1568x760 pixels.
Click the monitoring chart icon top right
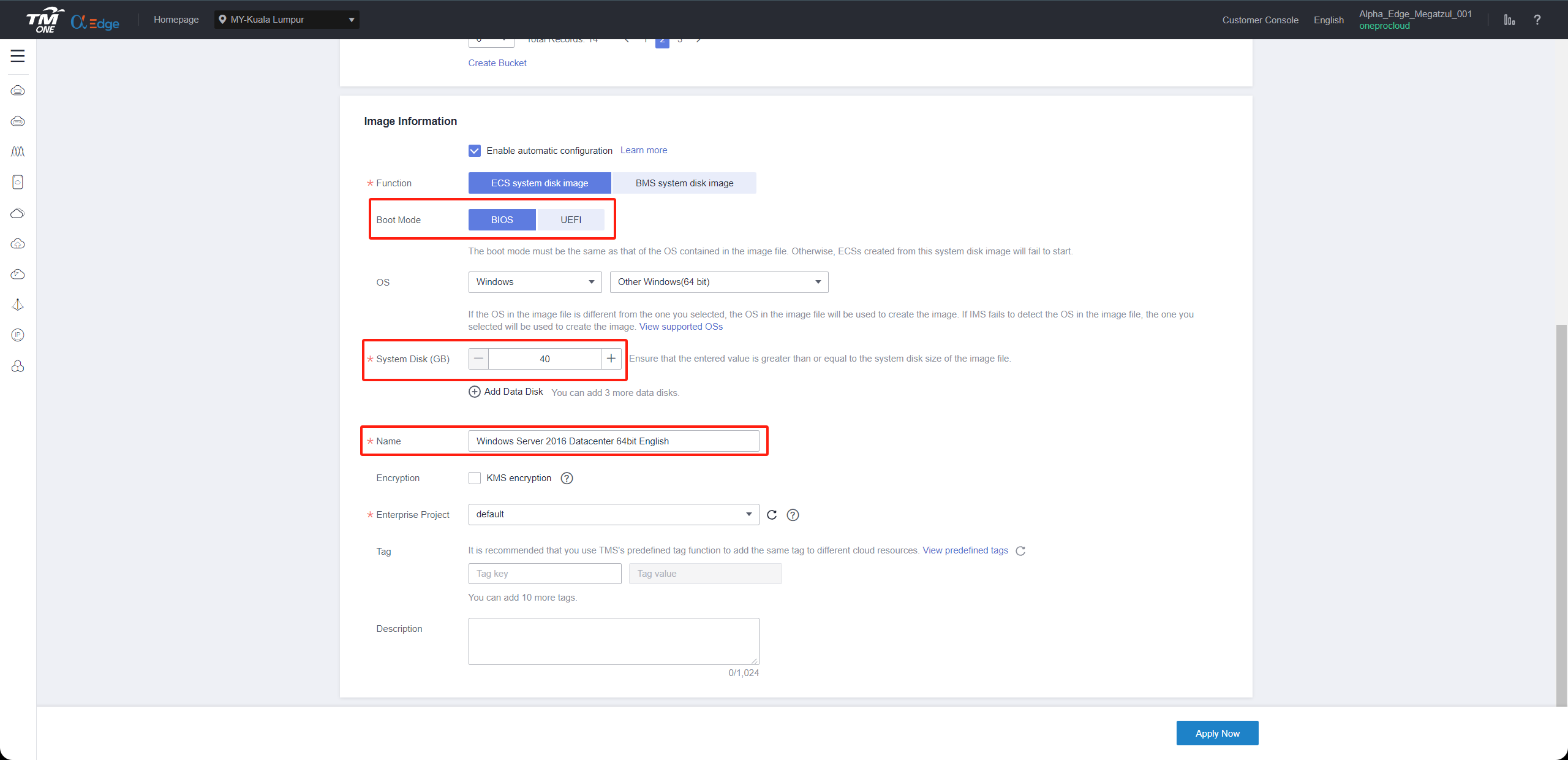1509,20
